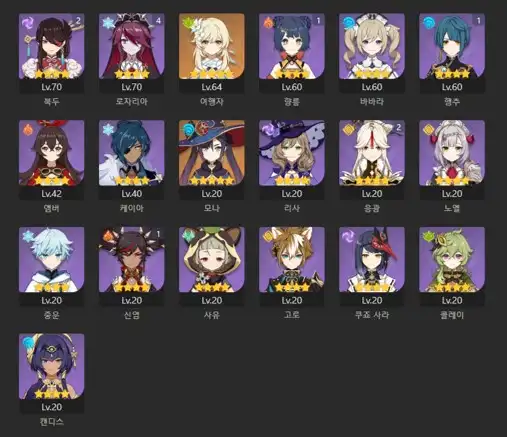This screenshot has height=437, width=507.
Task: Click the Geo element icon on Noelle (노엘)
Action: point(427,129)
